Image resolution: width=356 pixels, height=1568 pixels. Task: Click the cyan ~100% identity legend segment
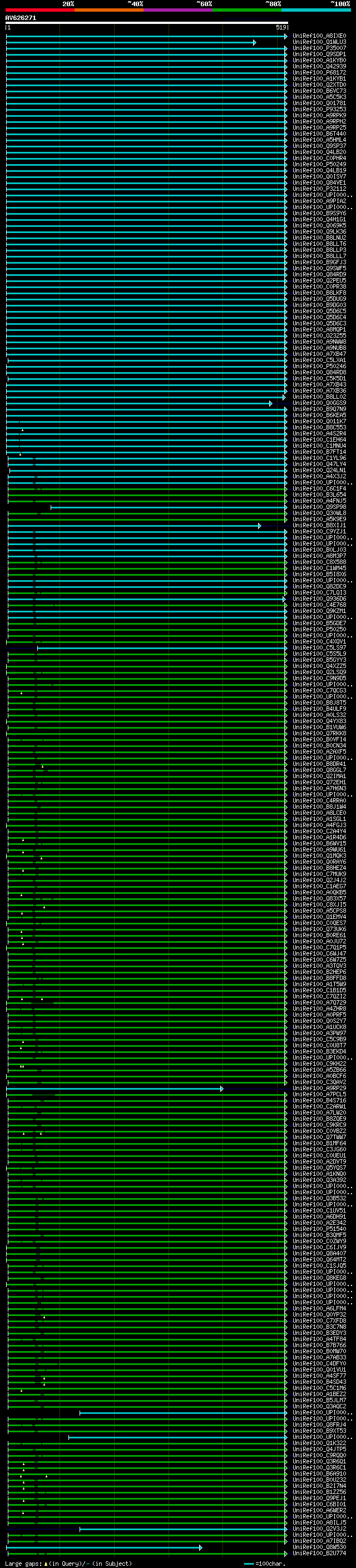click(316, 10)
